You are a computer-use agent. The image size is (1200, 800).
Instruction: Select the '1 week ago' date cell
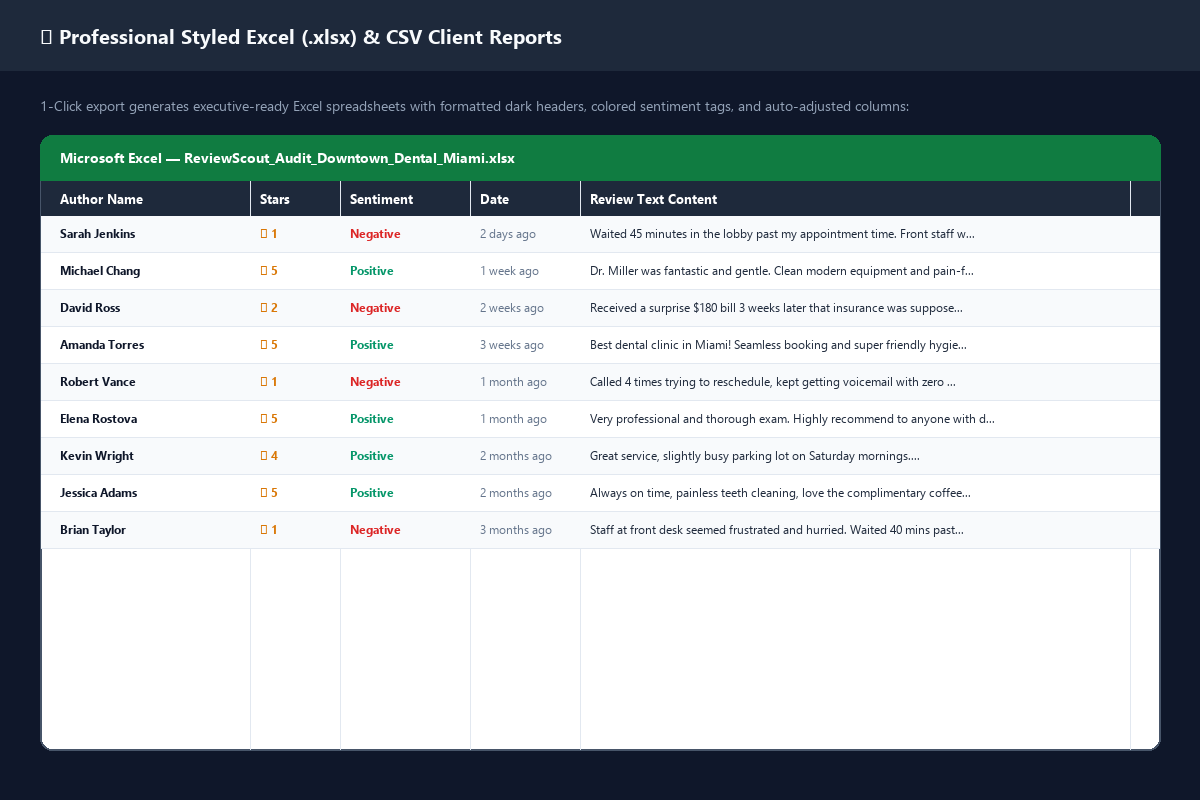[526, 271]
